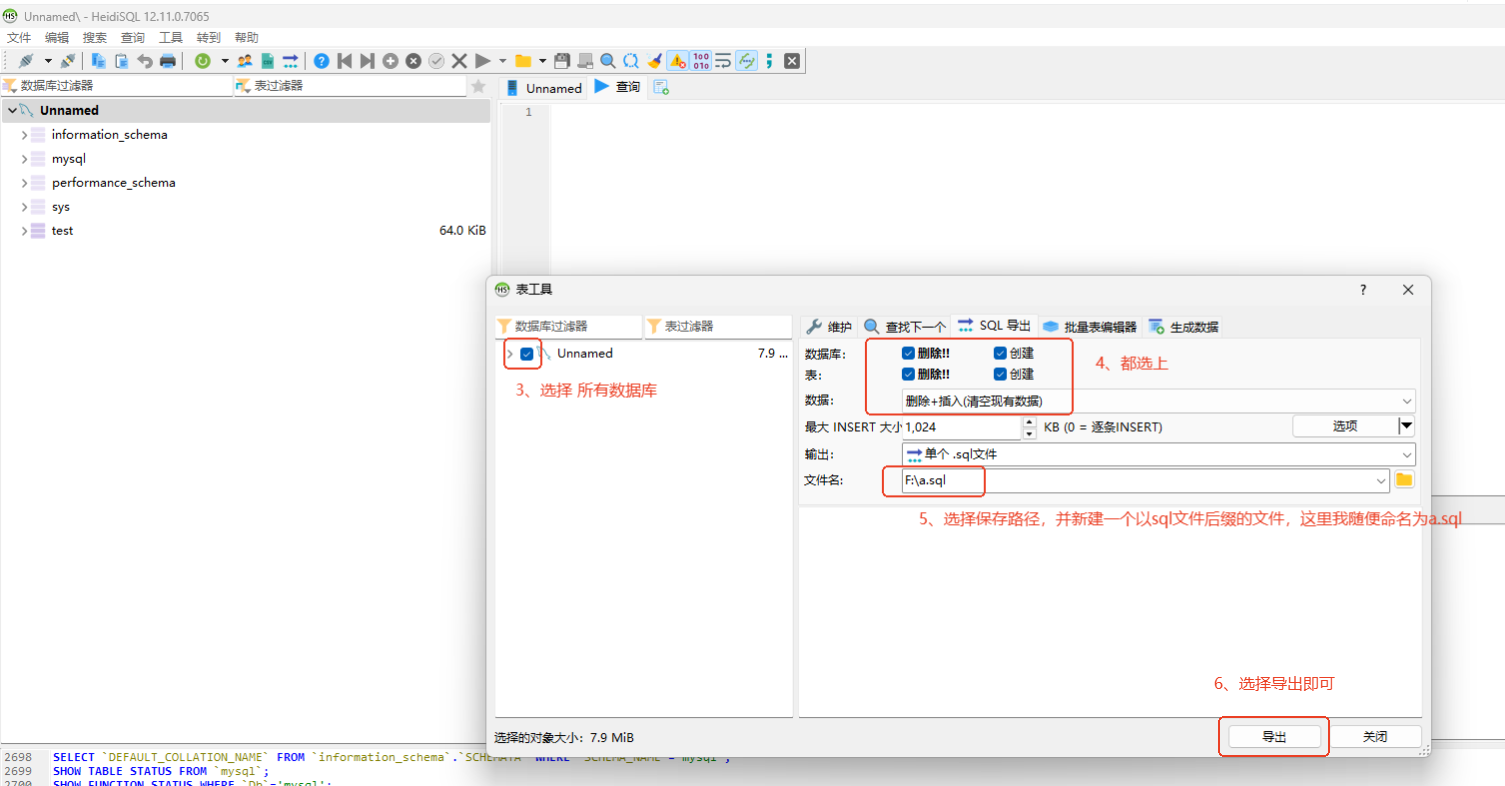Open the arrow beside 选项 button
The image size is (1505, 786).
[x=1406, y=426]
